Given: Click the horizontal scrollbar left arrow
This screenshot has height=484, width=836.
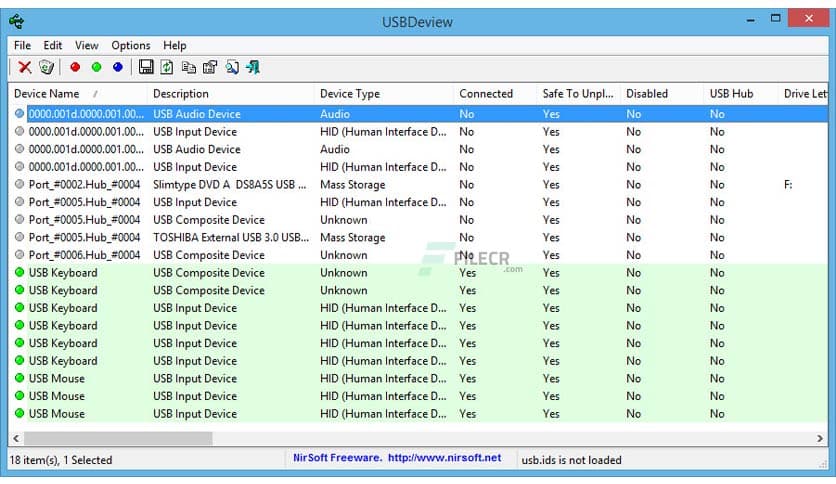Looking at the screenshot, I should point(16,438).
